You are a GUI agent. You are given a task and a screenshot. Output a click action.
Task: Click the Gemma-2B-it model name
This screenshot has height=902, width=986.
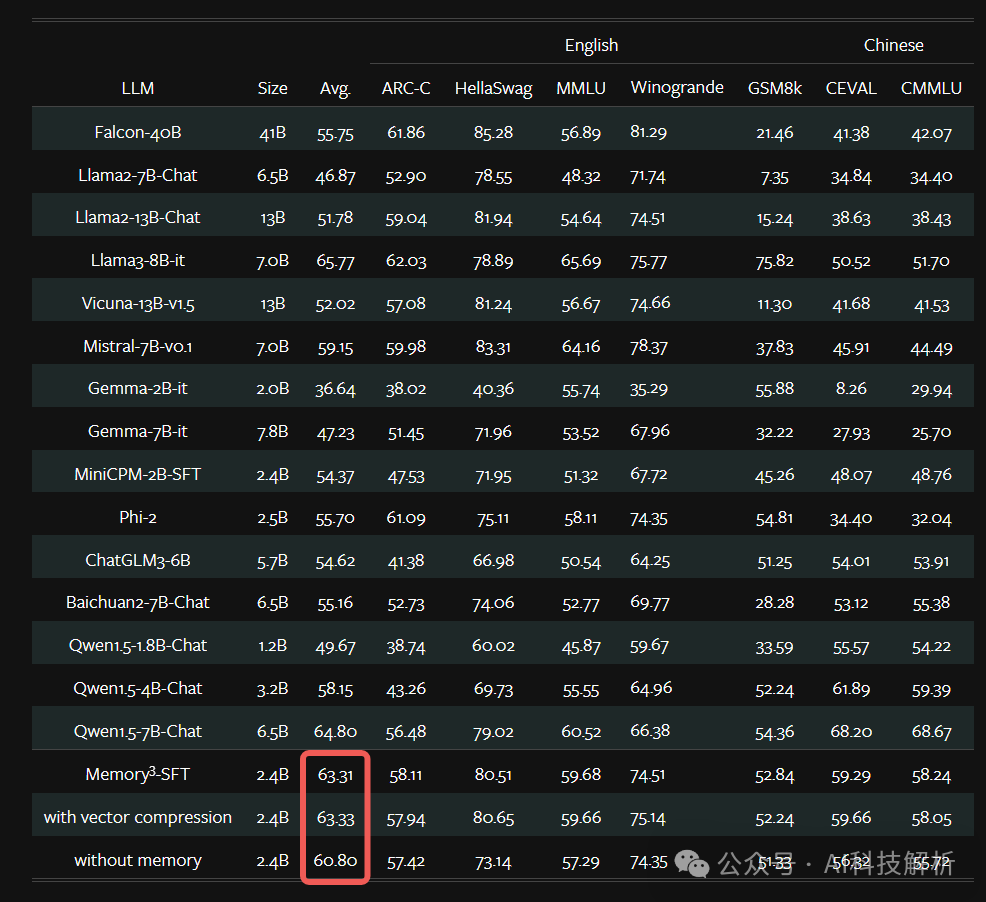click(138, 389)
